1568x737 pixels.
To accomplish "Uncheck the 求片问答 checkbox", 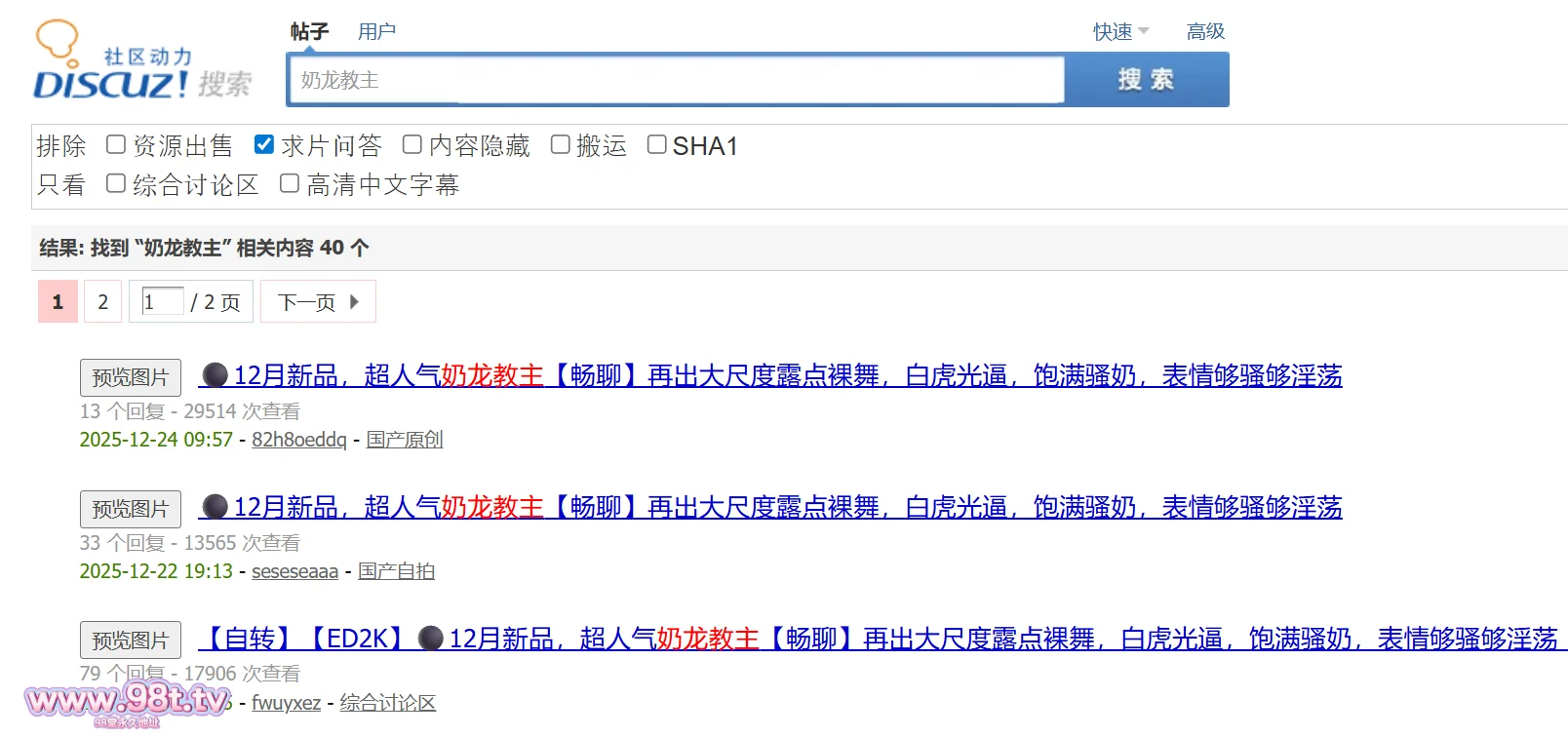I will point(264,145).
